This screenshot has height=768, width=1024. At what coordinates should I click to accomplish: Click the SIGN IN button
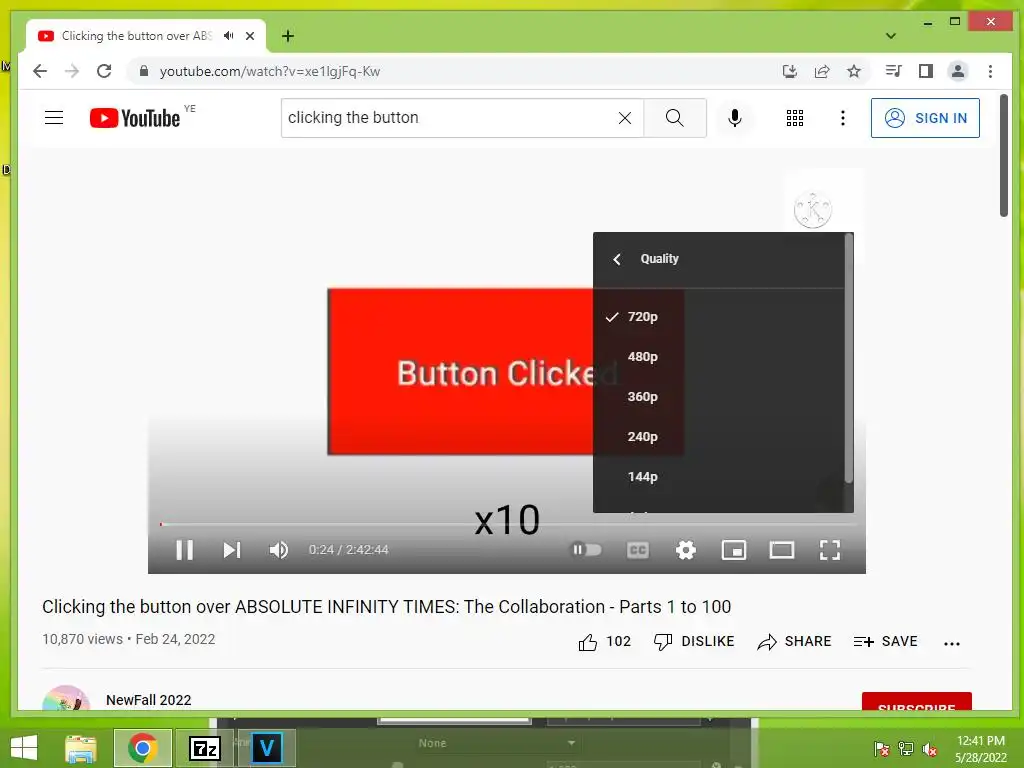(x=925, y=118)
